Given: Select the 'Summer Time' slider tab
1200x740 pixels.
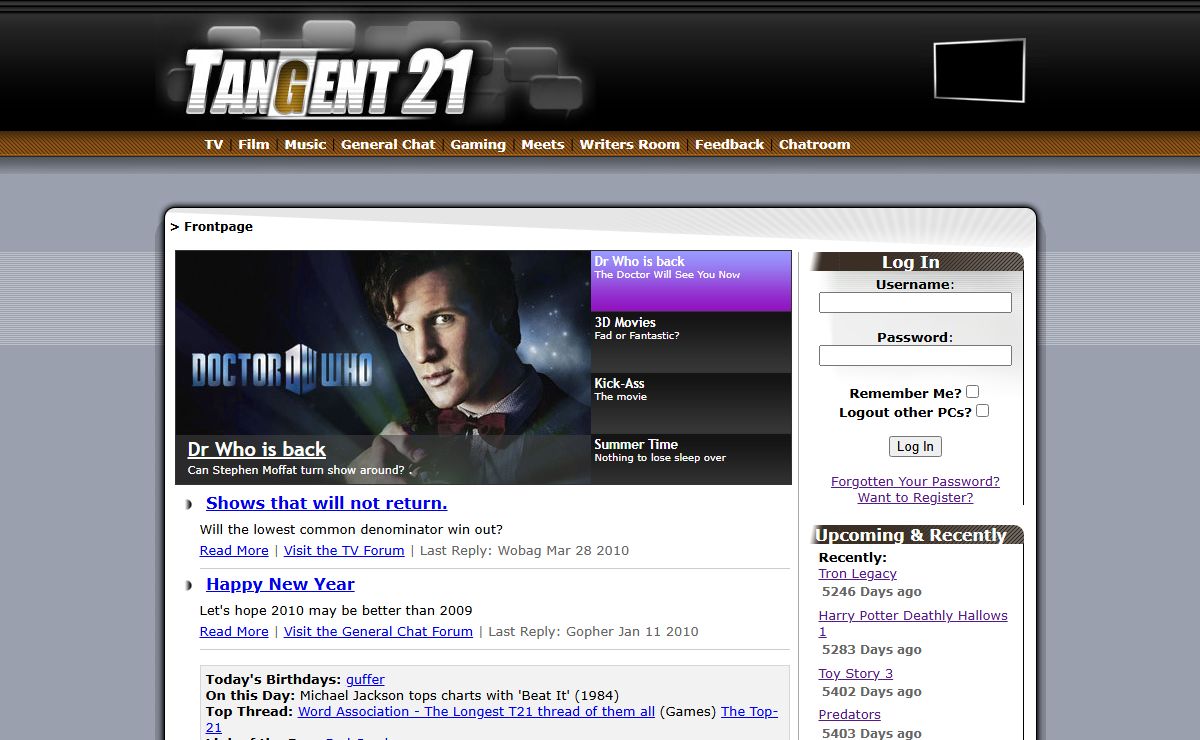Looking at the screenshot, I should pos(691,459).
